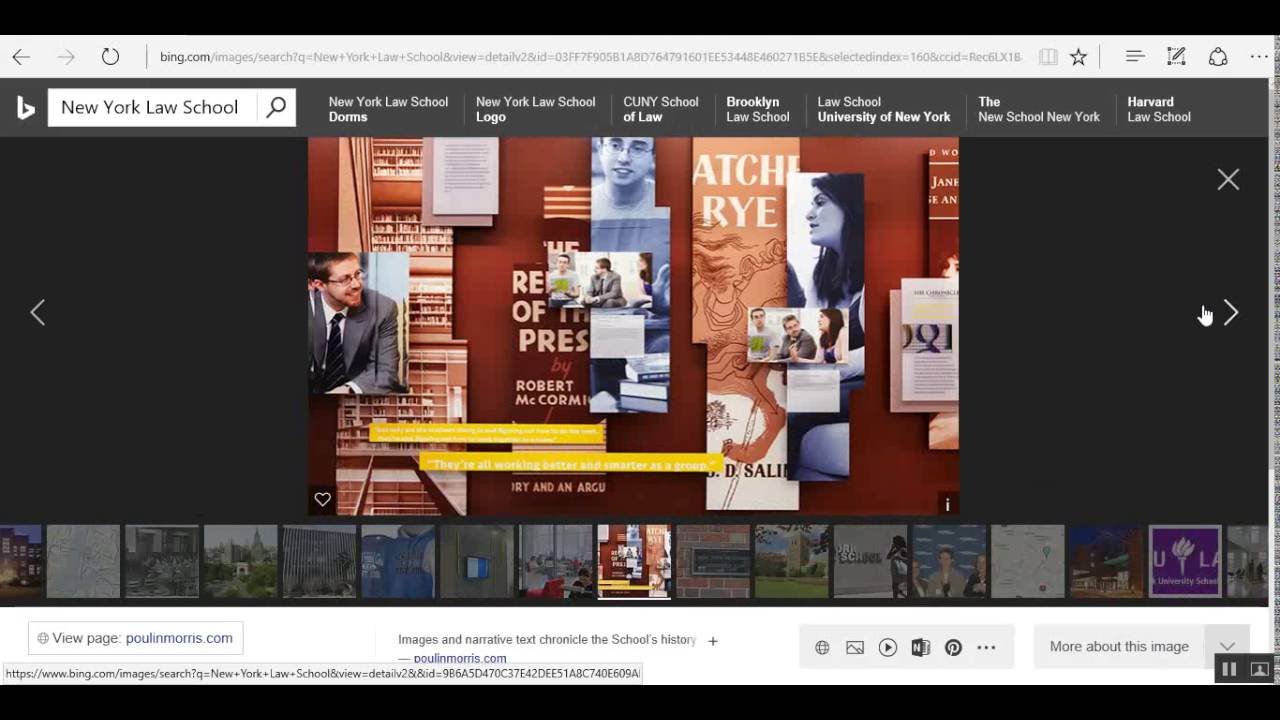
Task: Show the previous image
Action: (x=38, y=313)
